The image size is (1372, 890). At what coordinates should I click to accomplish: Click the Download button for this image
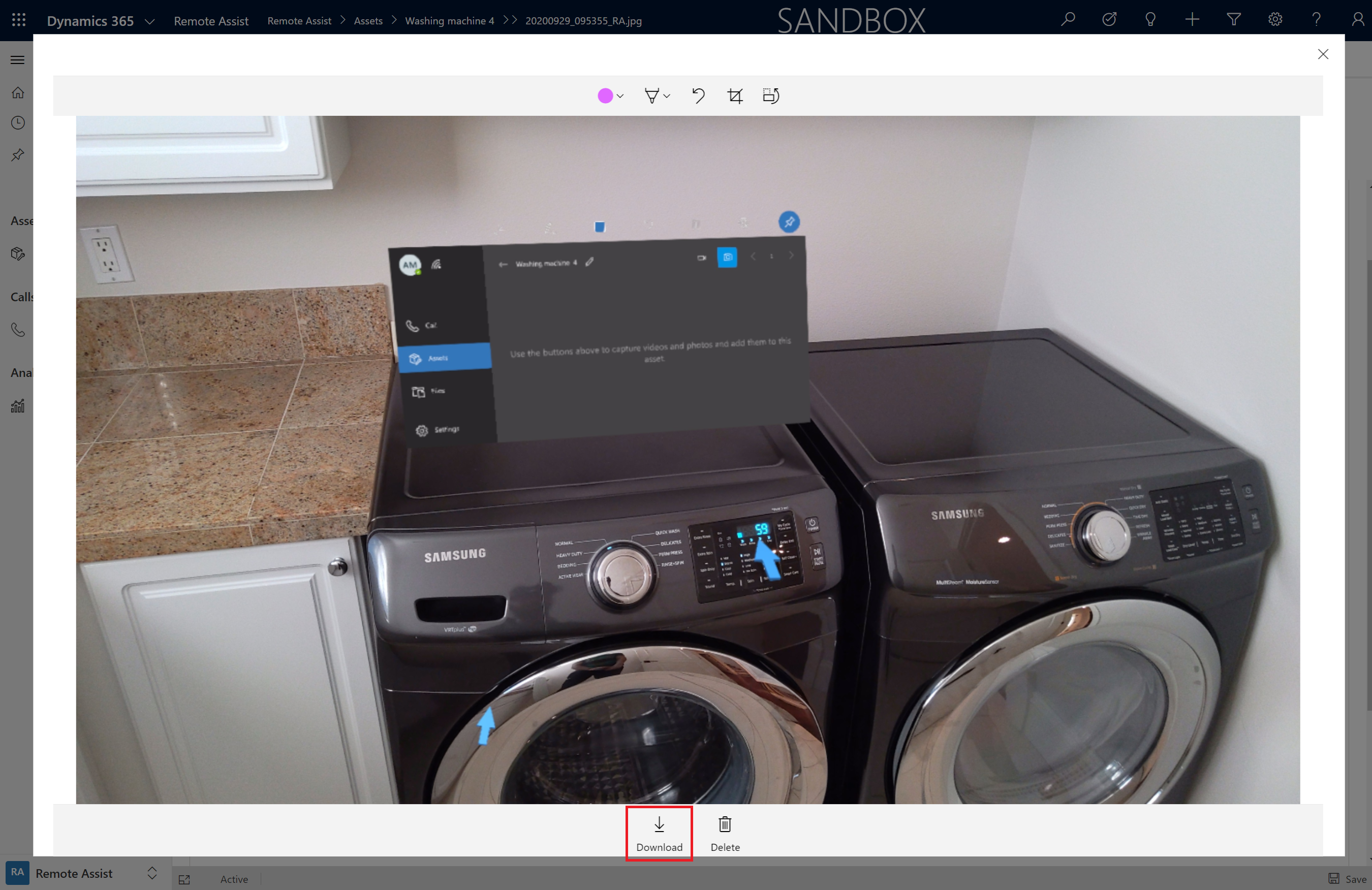click(x=659, y=833)
